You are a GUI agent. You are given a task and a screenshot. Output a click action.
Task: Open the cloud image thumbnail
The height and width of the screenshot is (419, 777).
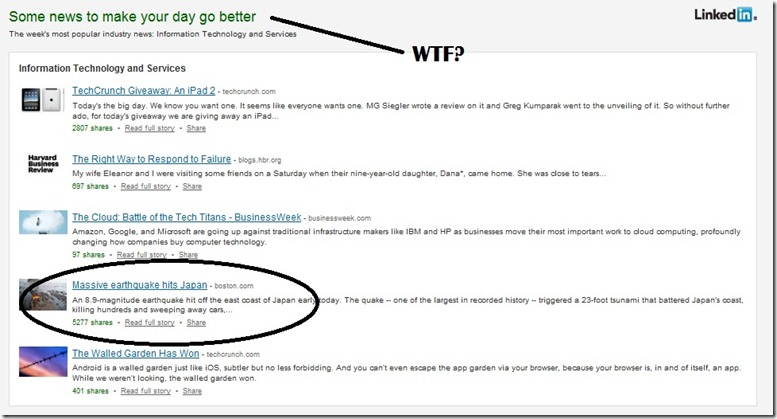[43, 222]
